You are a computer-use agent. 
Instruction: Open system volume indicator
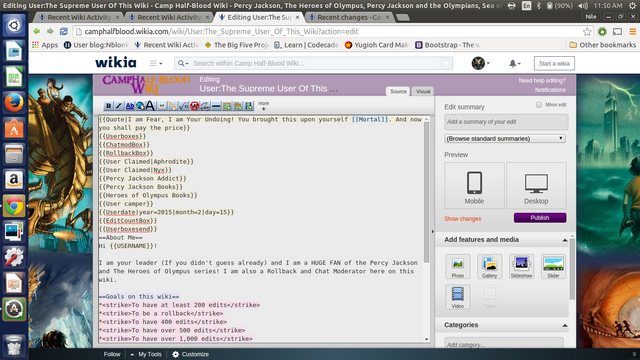coord(583,5)
